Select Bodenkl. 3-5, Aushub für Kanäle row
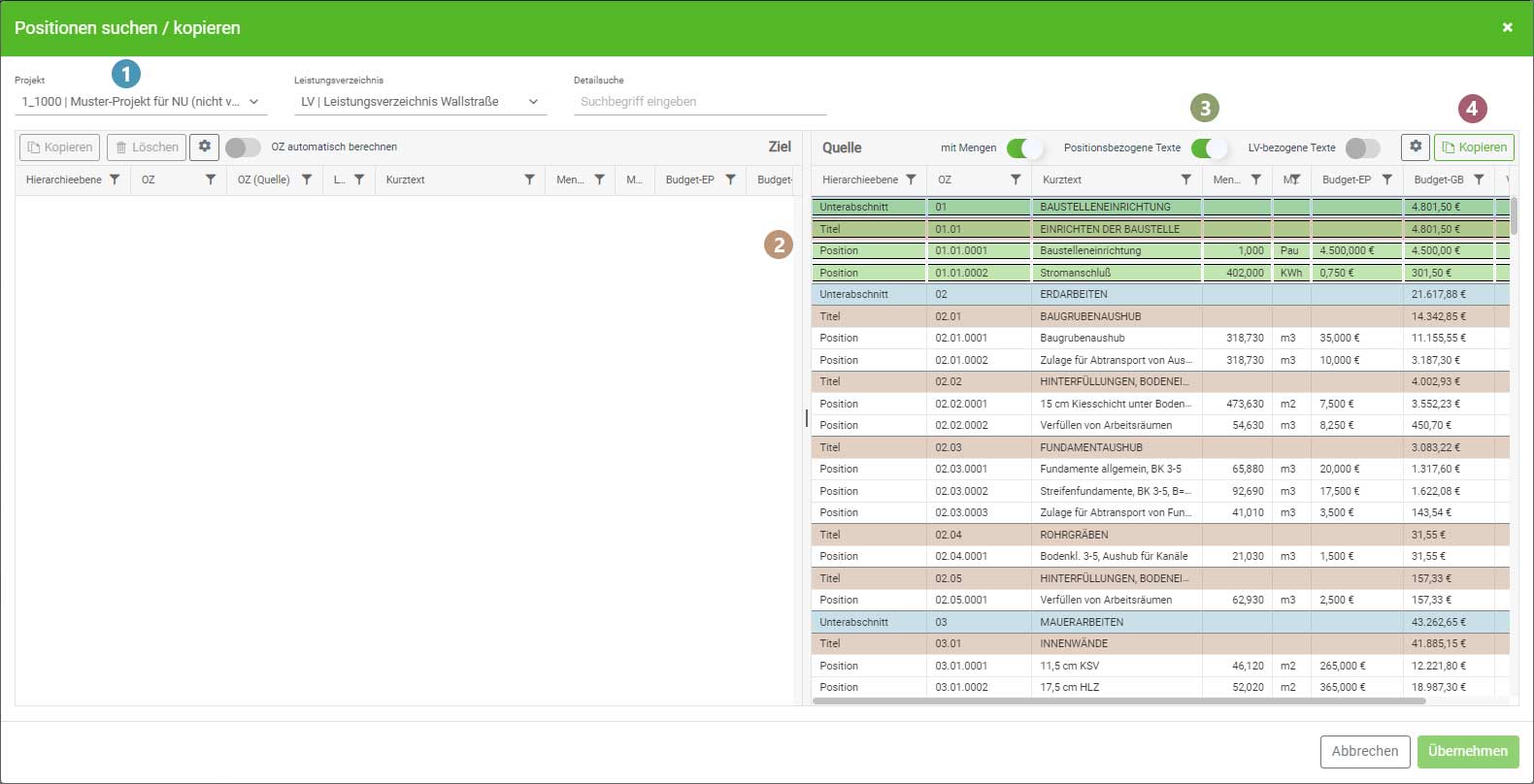This screenshot has height=784, width=1534. click(x=1160, y=556)
